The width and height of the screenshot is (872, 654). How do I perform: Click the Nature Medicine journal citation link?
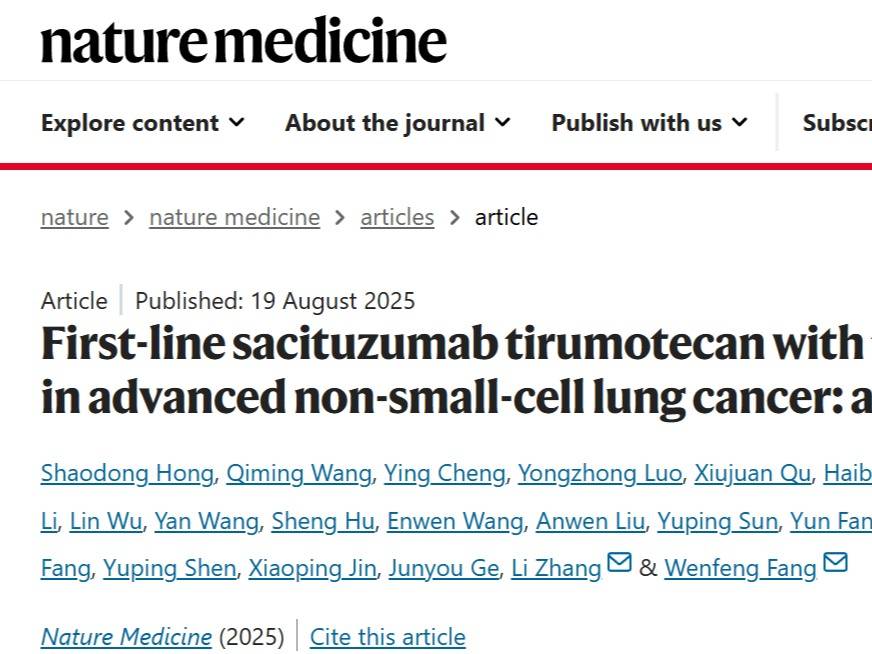(126, 637)
